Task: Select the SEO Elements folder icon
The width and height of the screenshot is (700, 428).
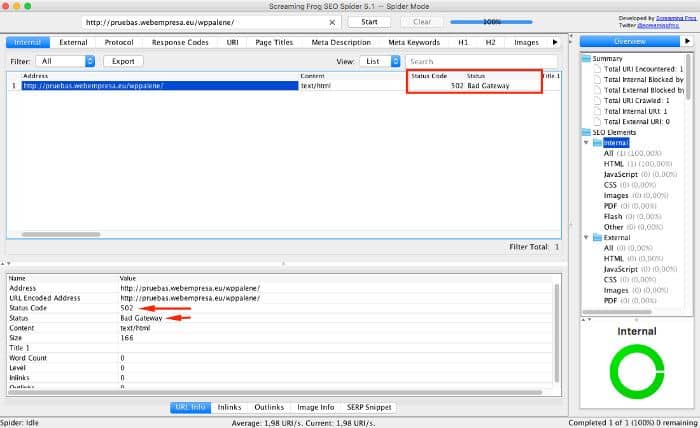Action: pyautogui.click(x=586, y=132)
